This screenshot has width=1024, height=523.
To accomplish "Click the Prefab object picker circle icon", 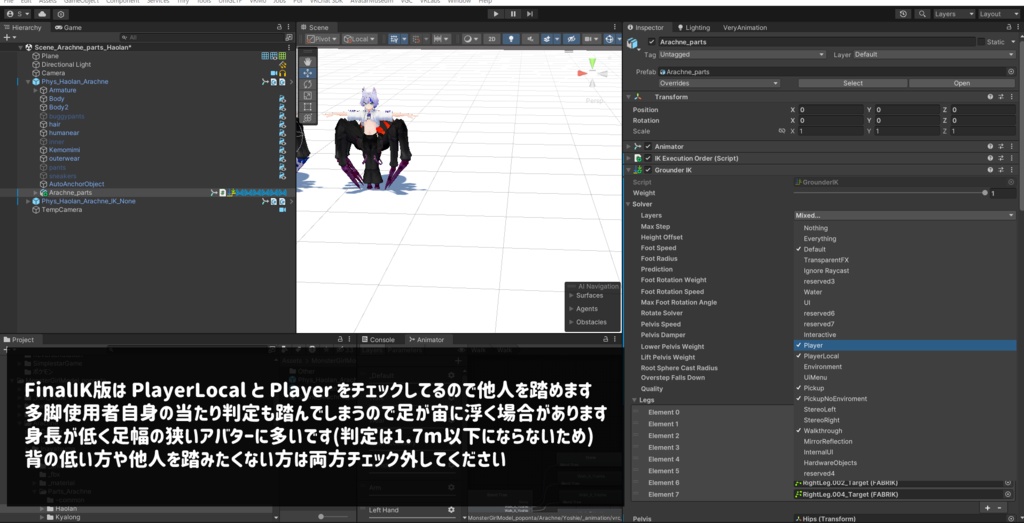I will pos(1011,72).
